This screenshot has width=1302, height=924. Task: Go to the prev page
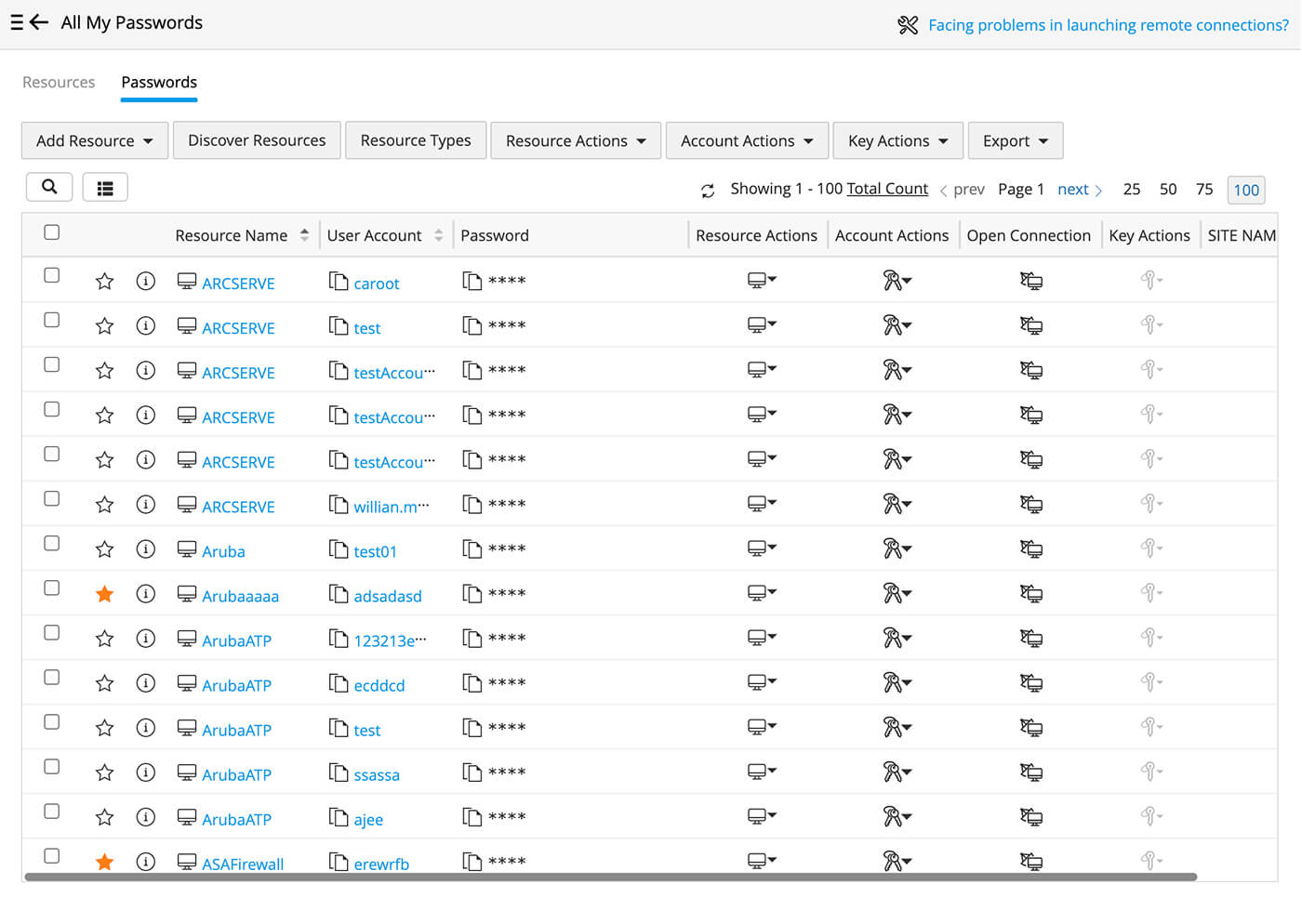(963, 190)
